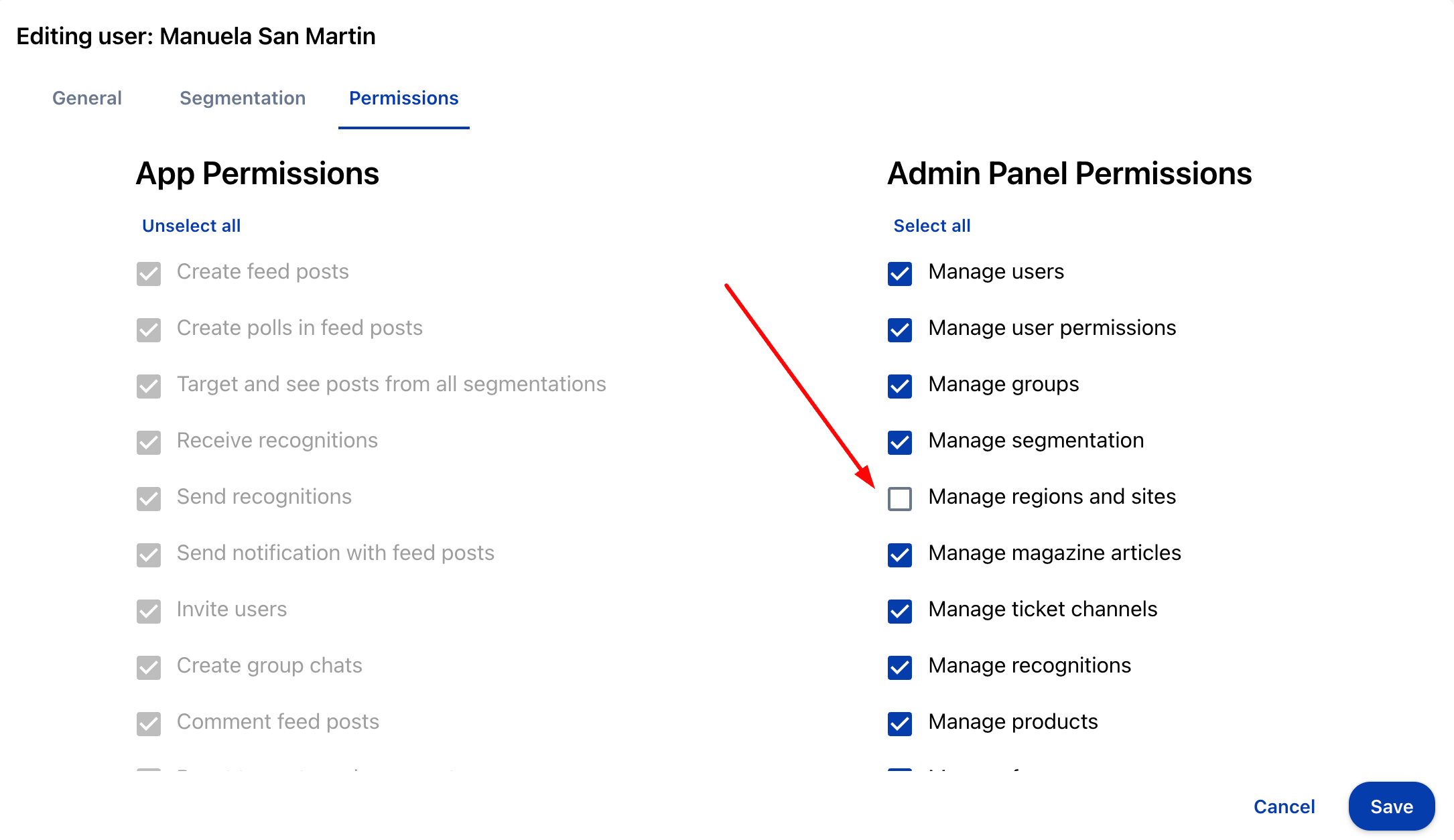Image resolution: width=1454 pixels, height=840 pixels.
Task: Switch to the General tab
Action: [x=87, y=98]
